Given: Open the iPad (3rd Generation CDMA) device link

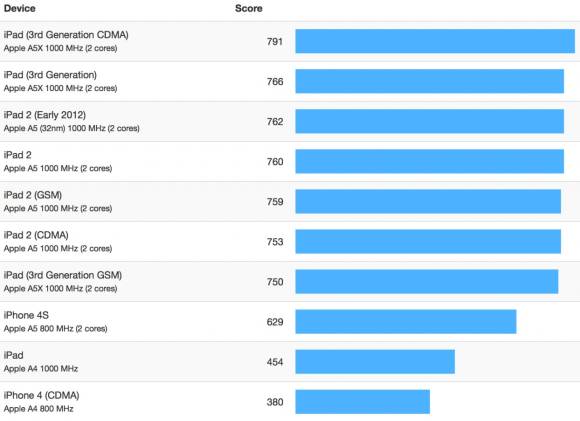Looking at the screenshot, I should (66, 35).
